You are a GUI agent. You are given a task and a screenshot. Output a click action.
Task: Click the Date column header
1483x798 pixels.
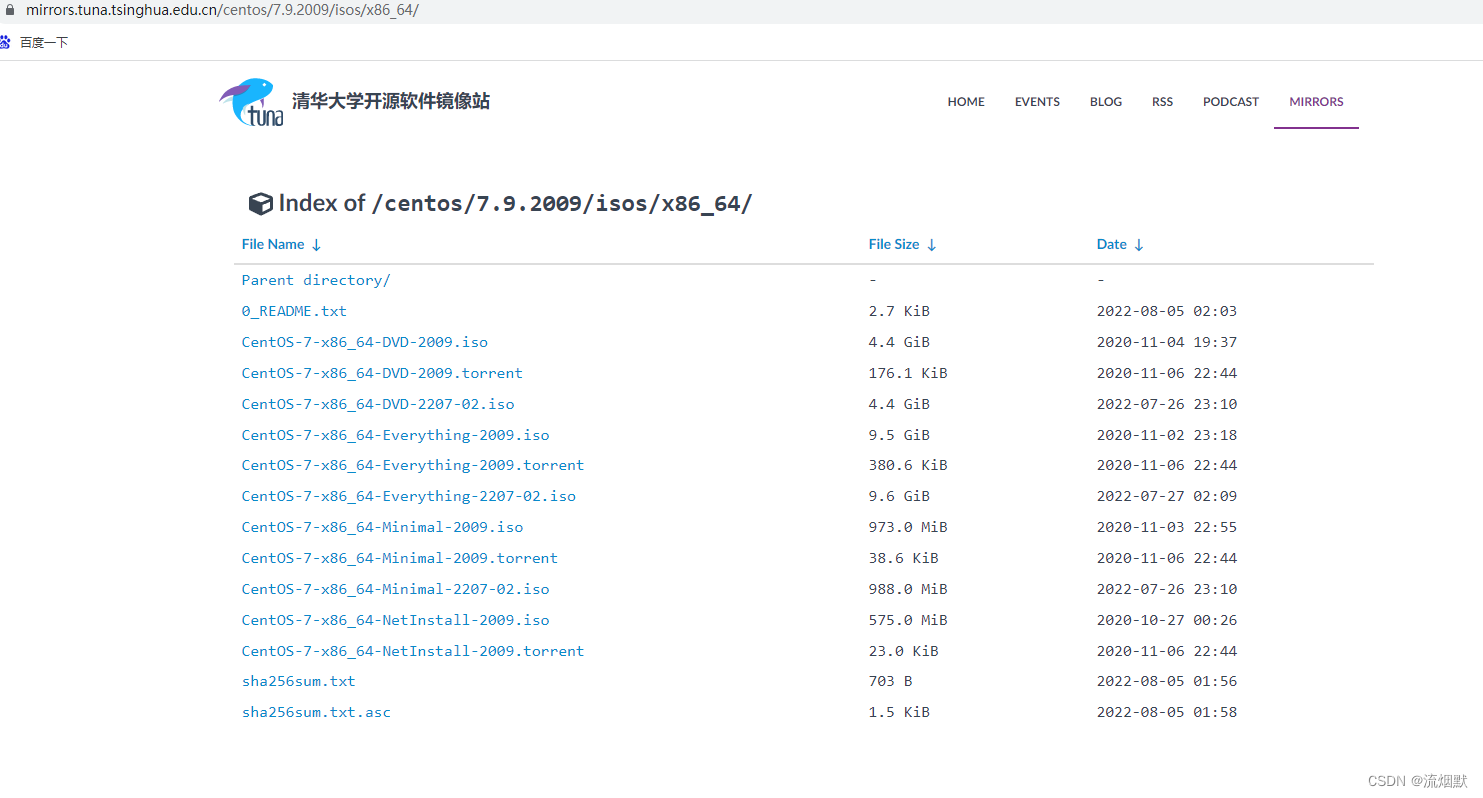tap(1112, 245)
